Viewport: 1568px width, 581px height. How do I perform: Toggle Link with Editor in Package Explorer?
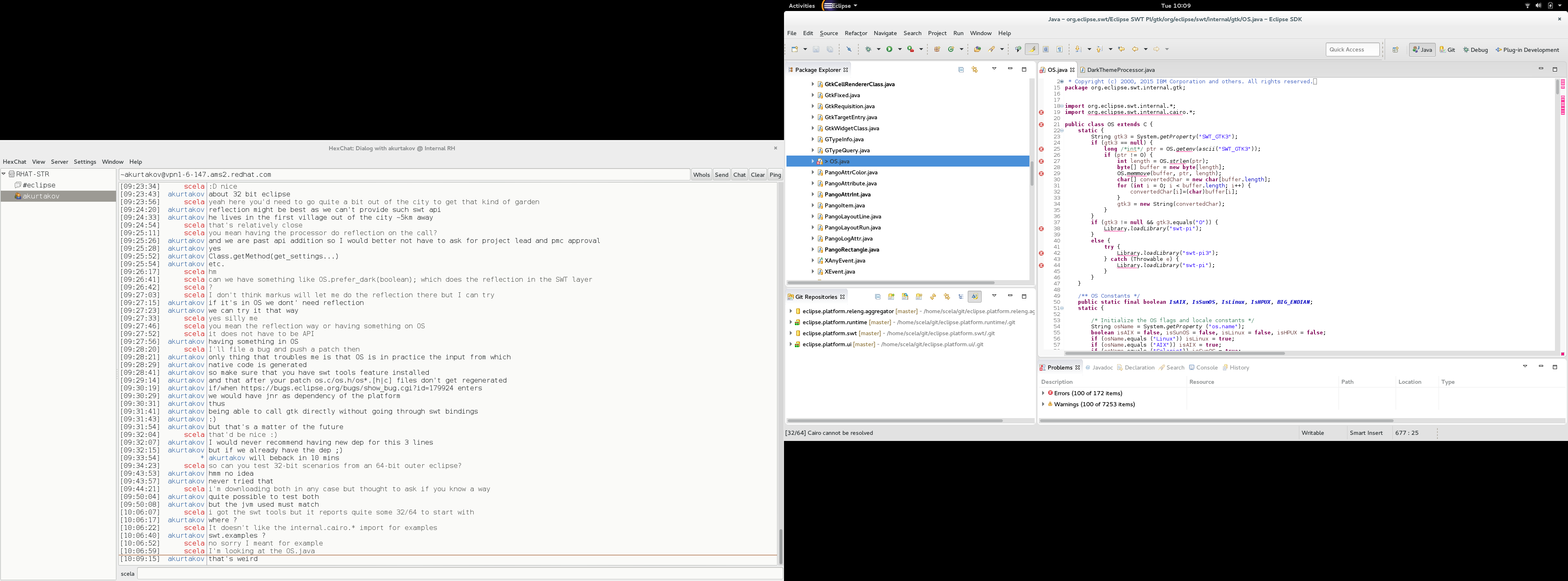(x=975, y=70)
